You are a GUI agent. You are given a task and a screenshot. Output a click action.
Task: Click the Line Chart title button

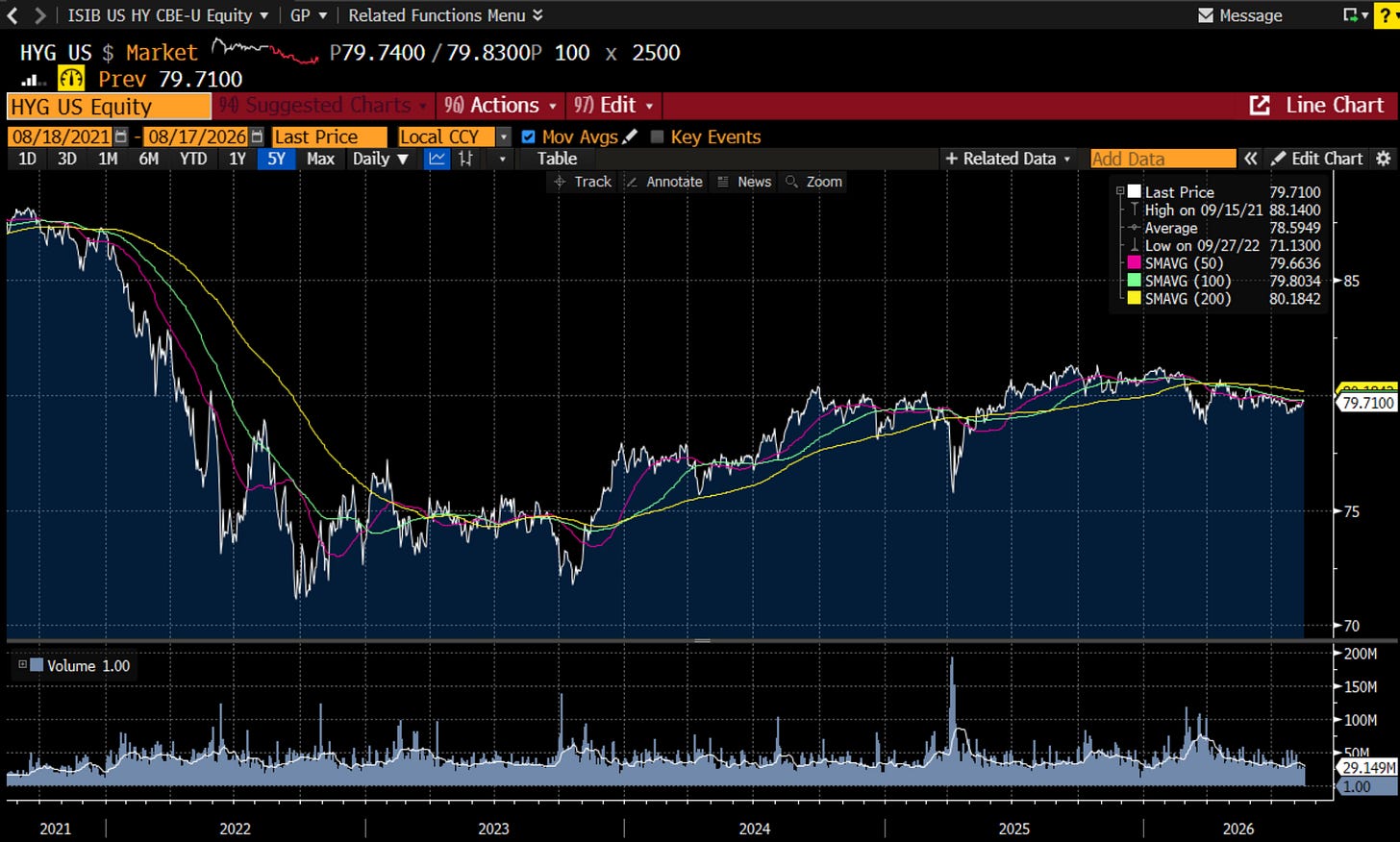(1335, 106)
